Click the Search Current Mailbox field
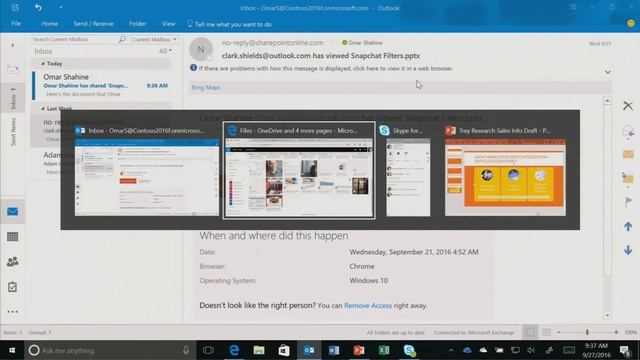640x360 pixels. coord(75,39)
